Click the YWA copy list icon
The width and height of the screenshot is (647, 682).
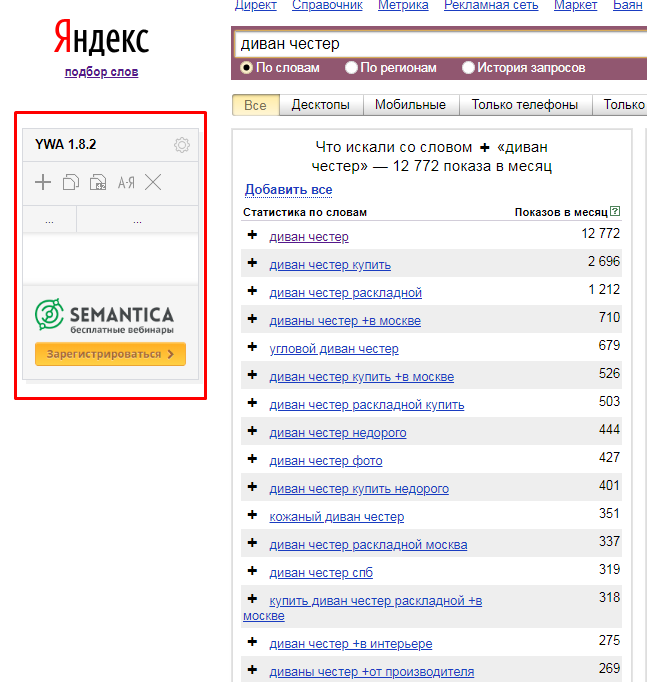pyautogui.click(x=70, y=182)
